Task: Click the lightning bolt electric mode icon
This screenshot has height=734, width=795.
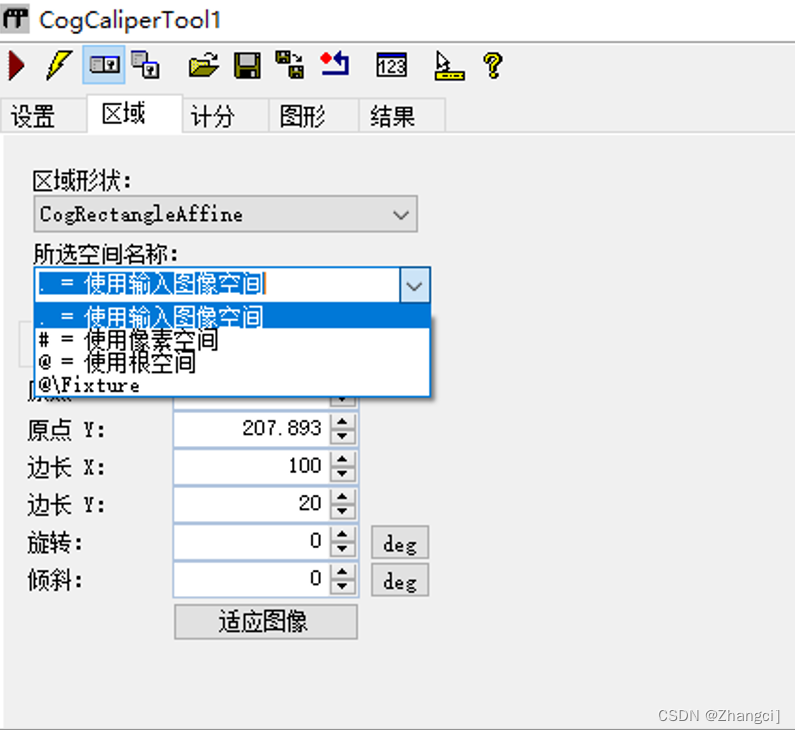Action: click(58, 65)
